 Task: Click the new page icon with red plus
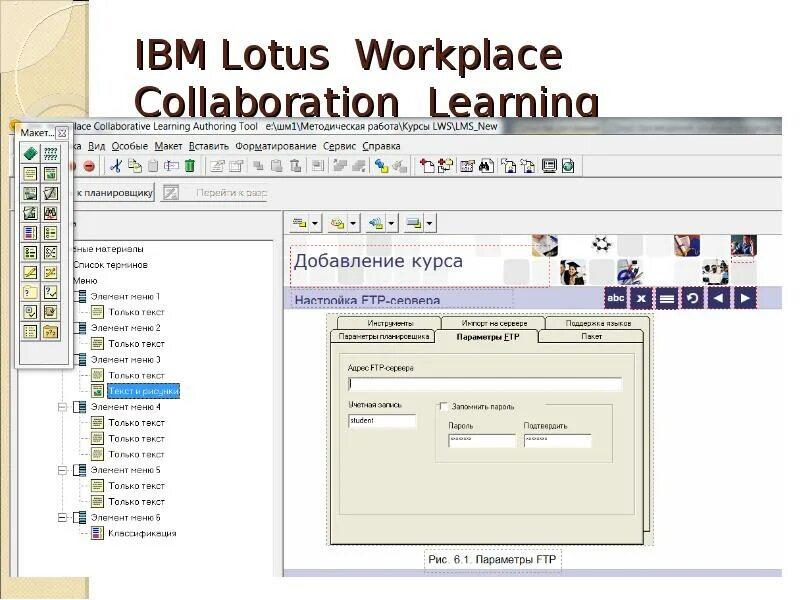coord(427,166)
